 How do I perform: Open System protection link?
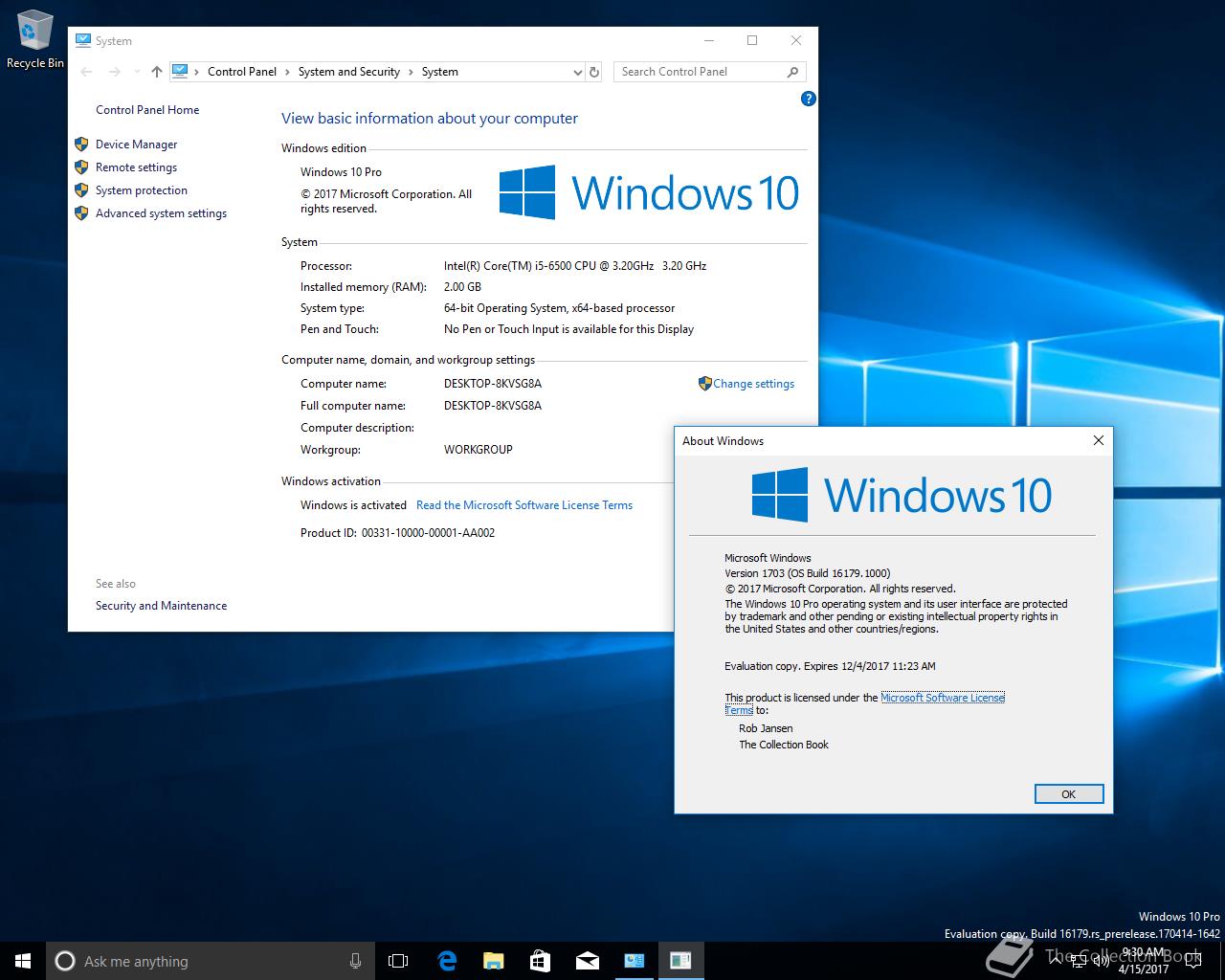pos(142,190)
